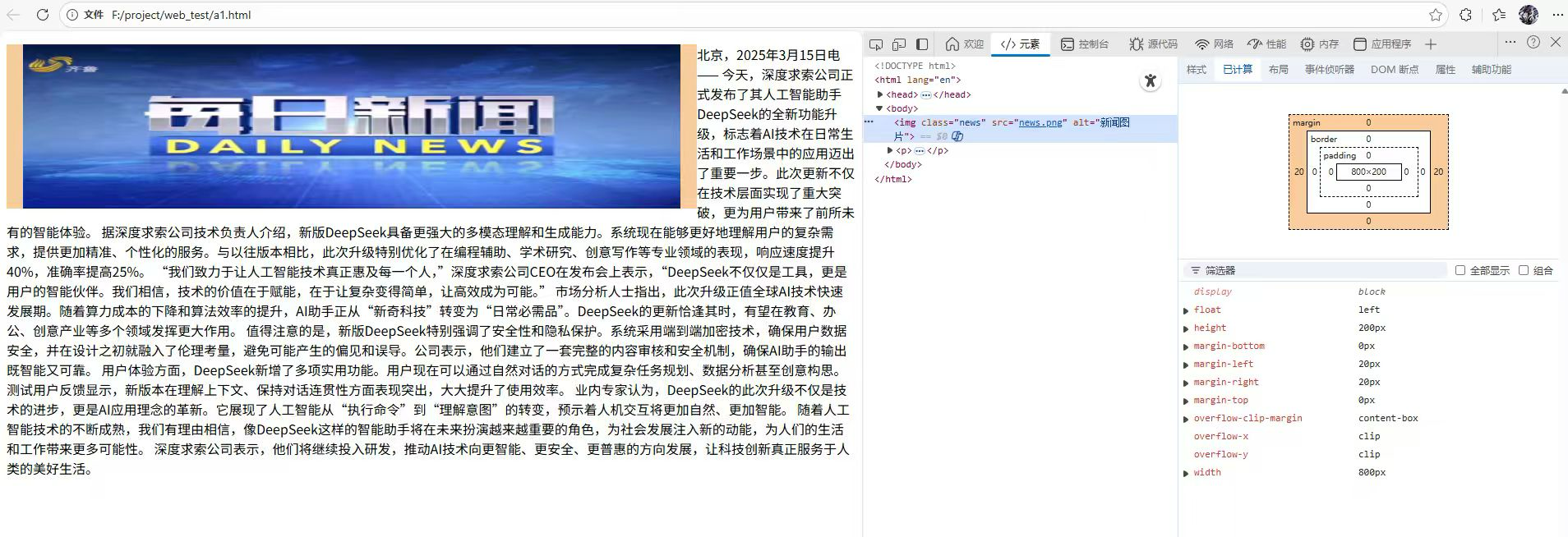Open the 欢迎 (Welcome) DevTools tab

click(965, 44)
